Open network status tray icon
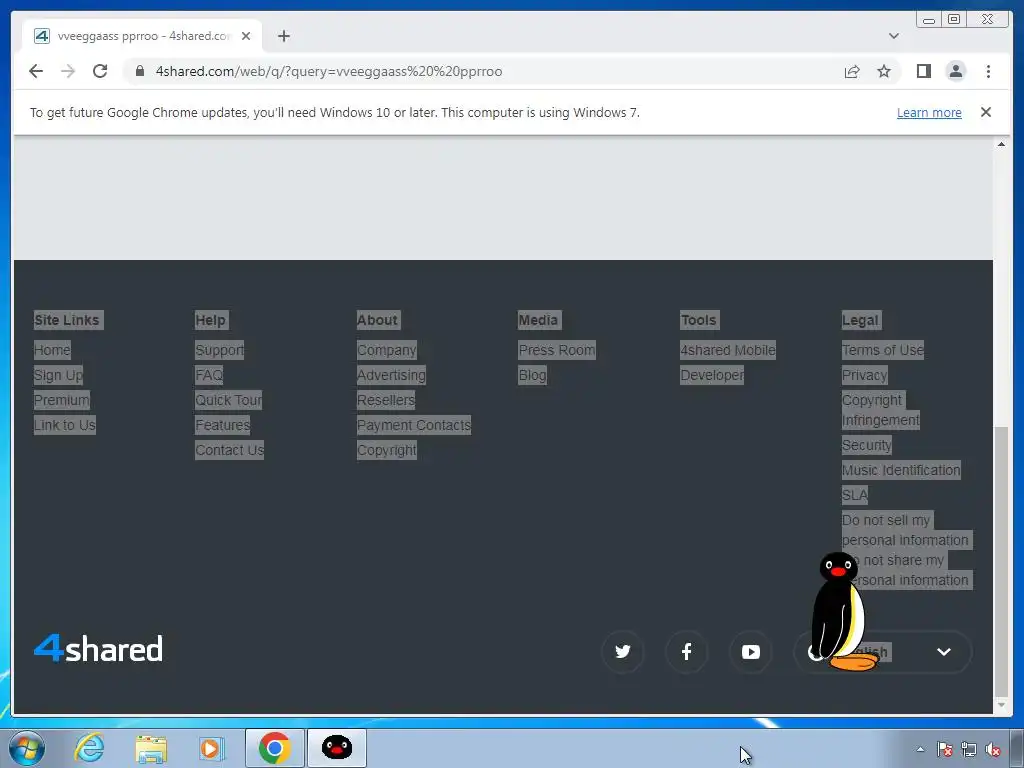The width and height of the screenshot is (1024, 768). click(969, 750)
